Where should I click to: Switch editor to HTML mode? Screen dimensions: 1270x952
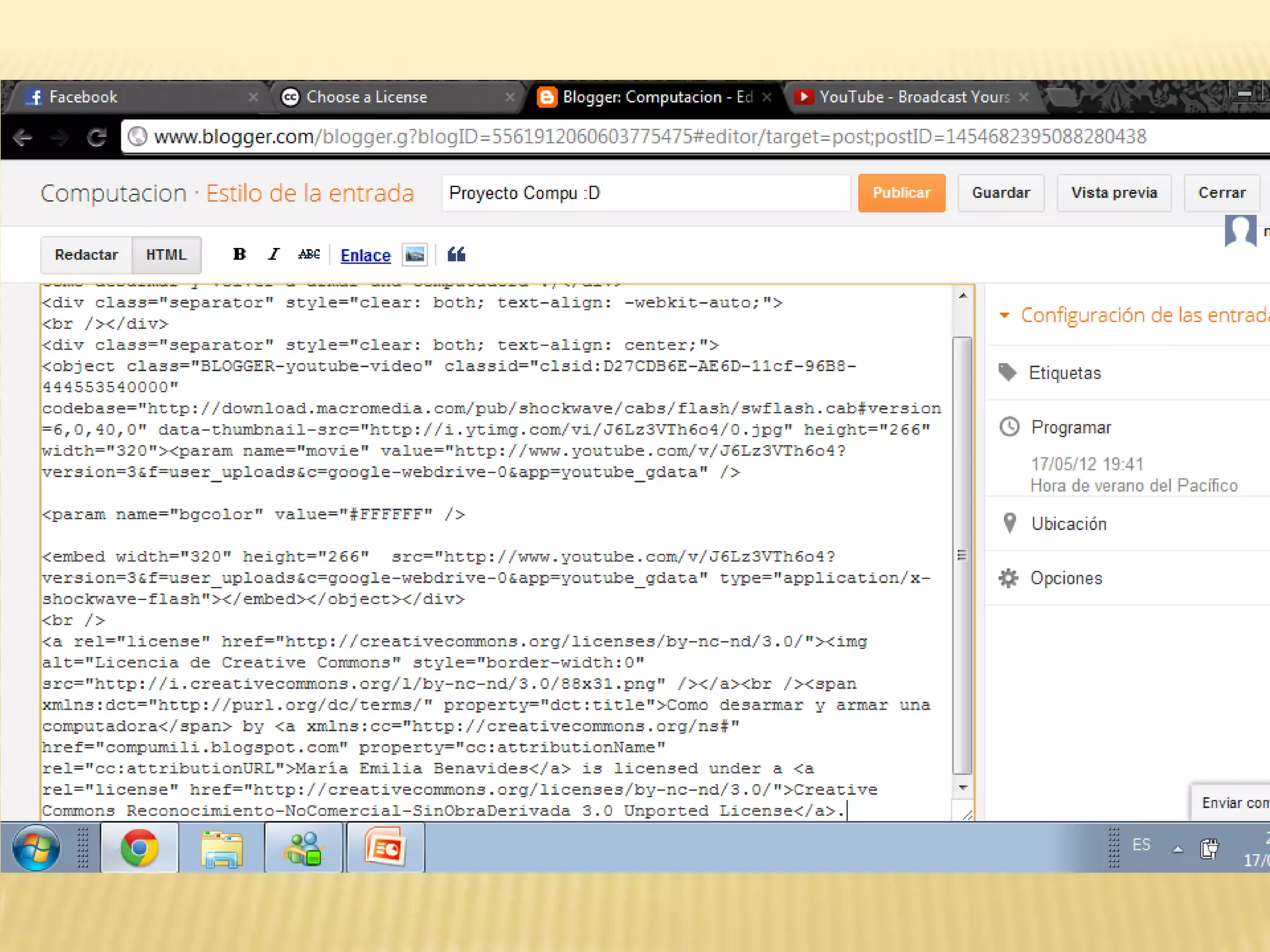pos(166,255)
